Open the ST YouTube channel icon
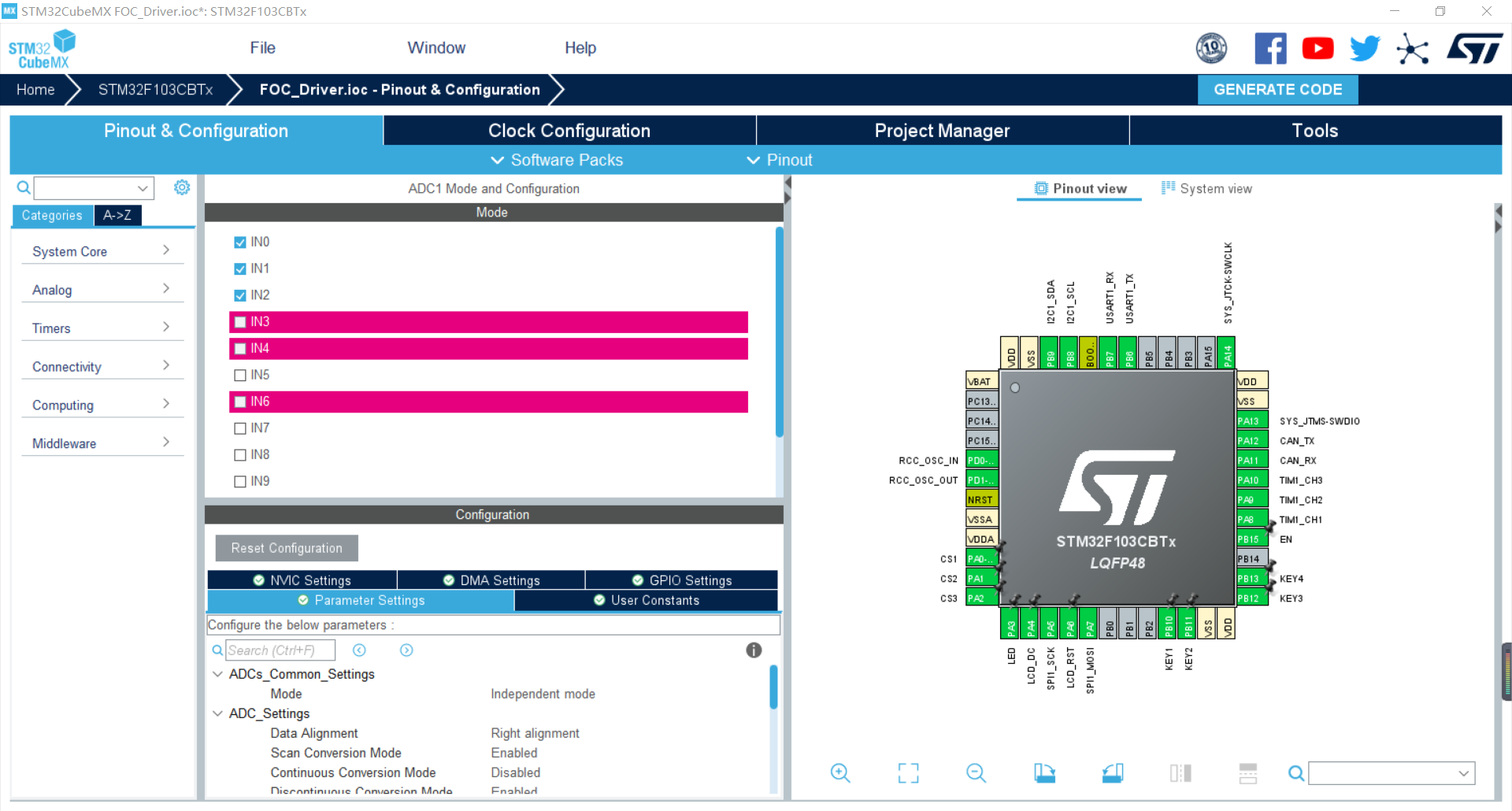Viewport: 1512px width, 811px height. pos(1317,49)
